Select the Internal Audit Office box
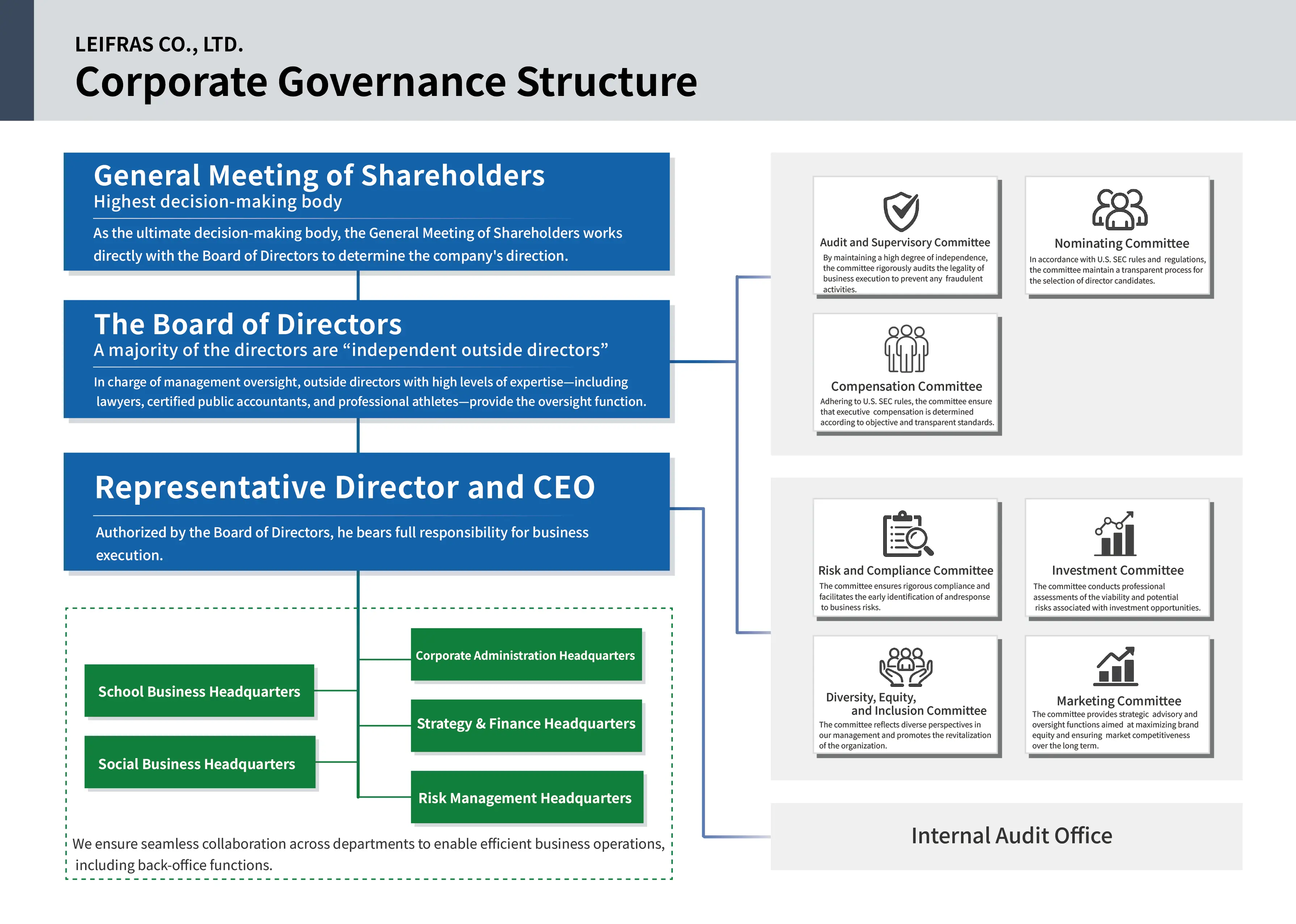 click(x=1006, y=836)
